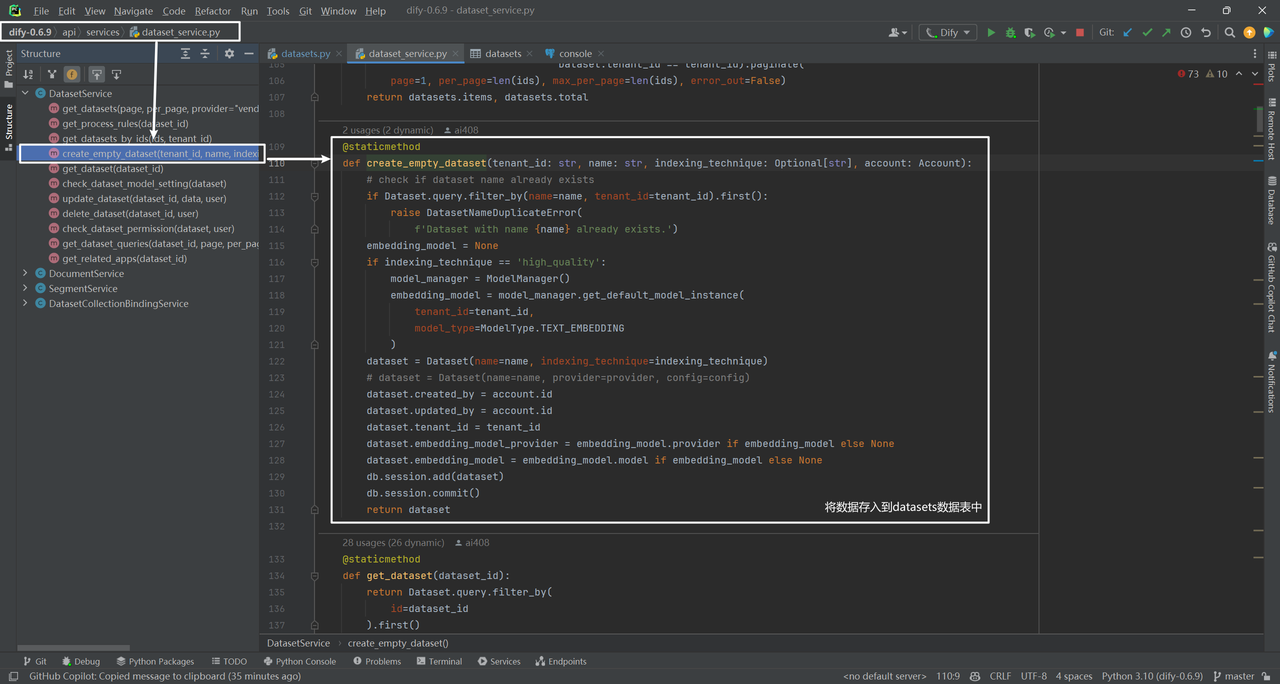This screenshot has height=684, width=1280.
Task: Run the Dify configuration with green play icon
Action: [x=991, y=32]
